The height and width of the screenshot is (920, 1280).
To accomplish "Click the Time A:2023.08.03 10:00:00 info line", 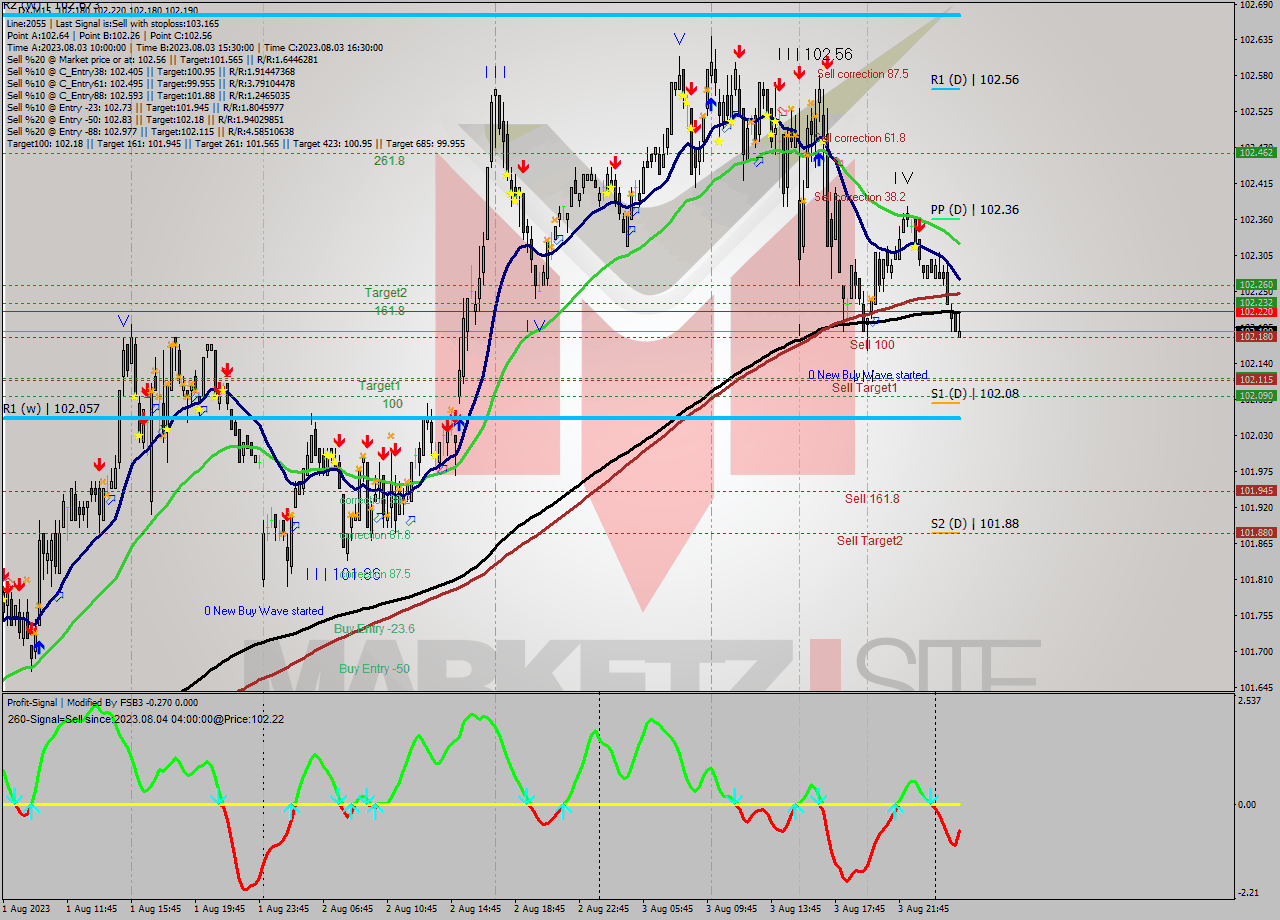I will [195, 47].
